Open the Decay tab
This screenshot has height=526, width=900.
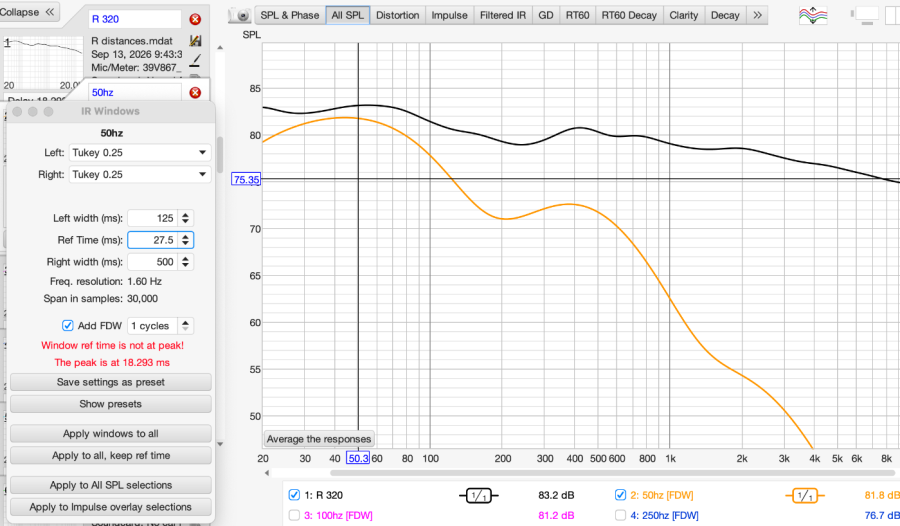[725, 15]
